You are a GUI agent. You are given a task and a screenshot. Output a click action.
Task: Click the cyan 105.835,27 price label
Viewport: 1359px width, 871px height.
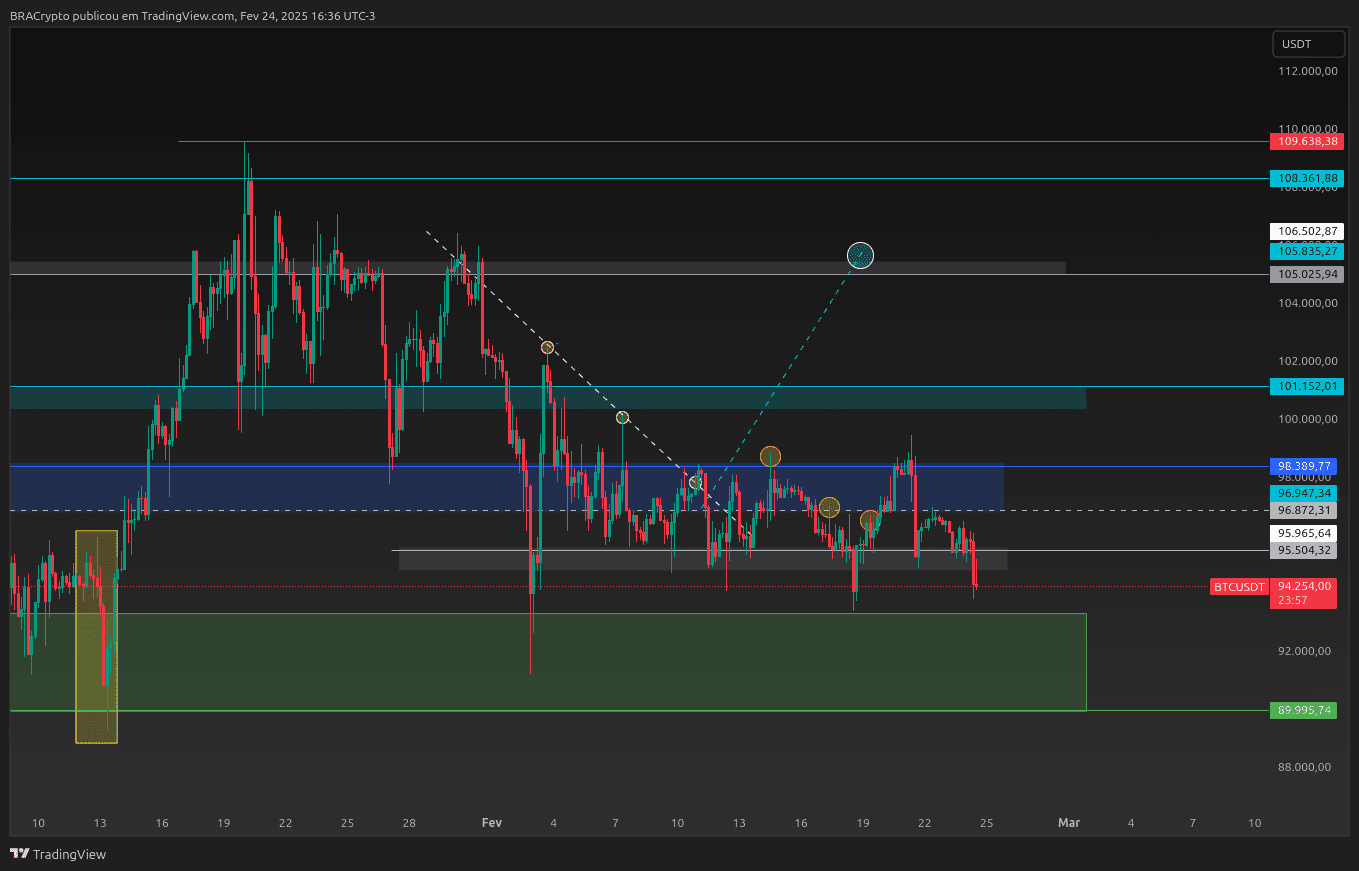(x=1307, y=251)
